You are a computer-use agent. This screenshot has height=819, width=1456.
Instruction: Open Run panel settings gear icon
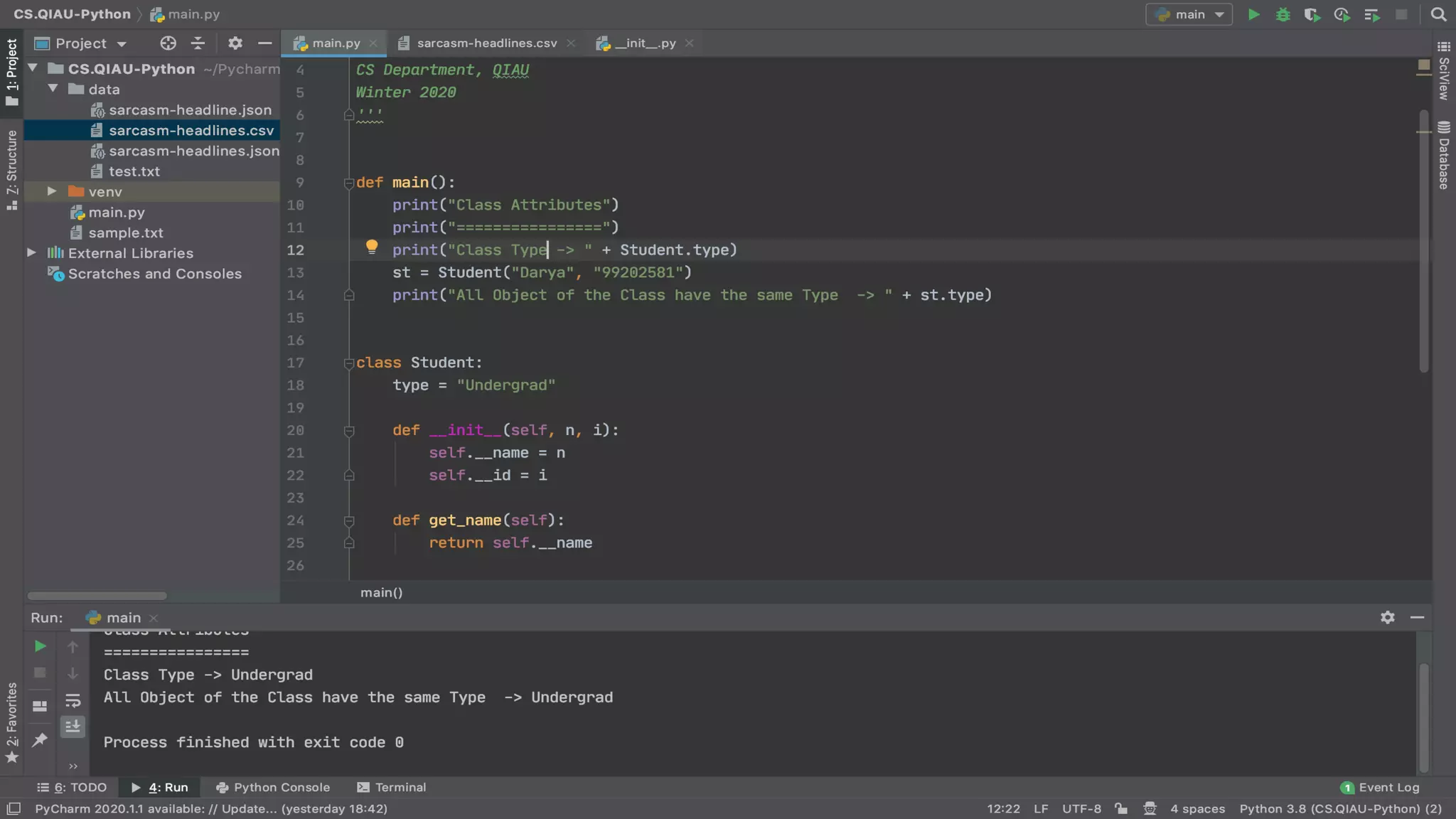point(1387,617)
